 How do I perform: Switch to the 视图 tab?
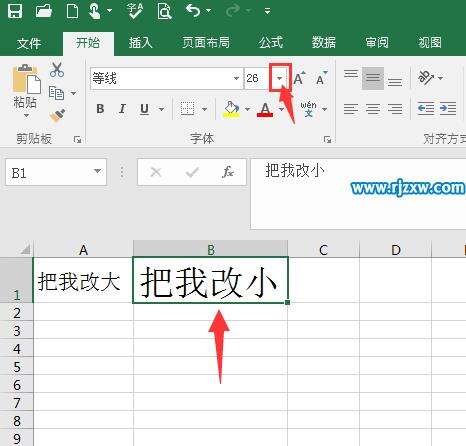point(430,42)
